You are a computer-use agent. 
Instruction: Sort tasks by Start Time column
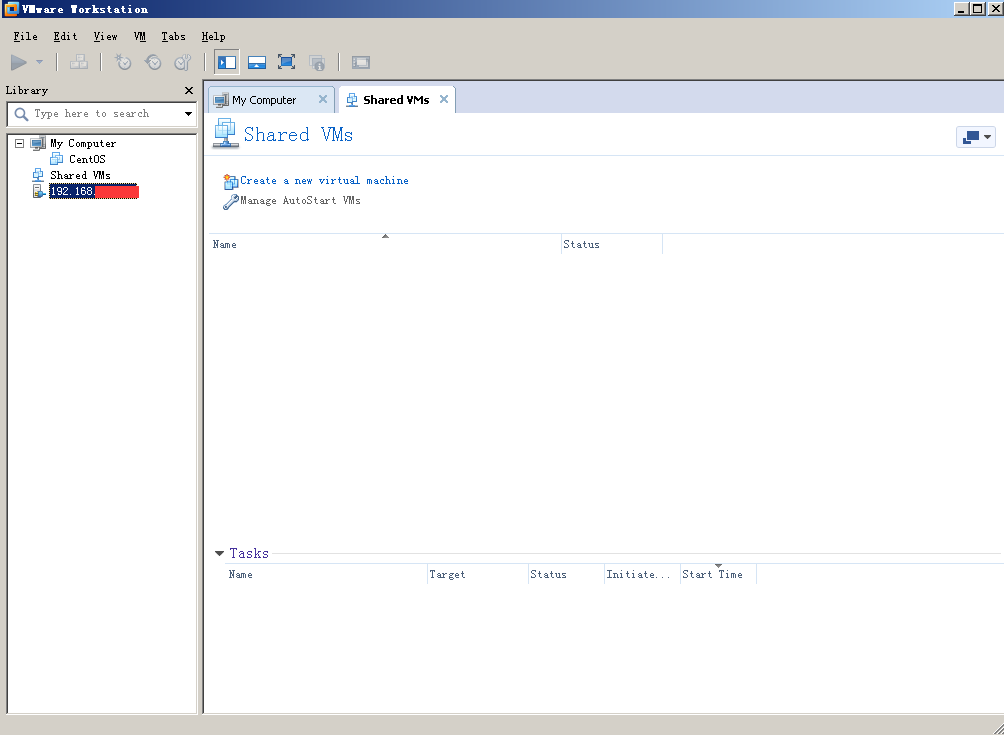pyautogui.click(x=718, y=574)
